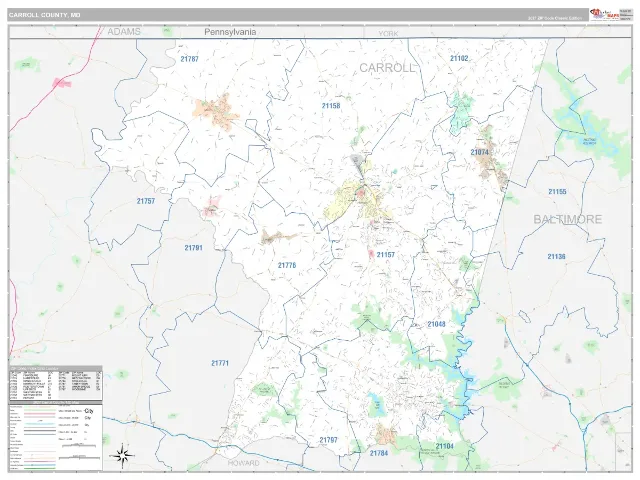Click the ZIP code label 21784

click(x=379, y=453)
